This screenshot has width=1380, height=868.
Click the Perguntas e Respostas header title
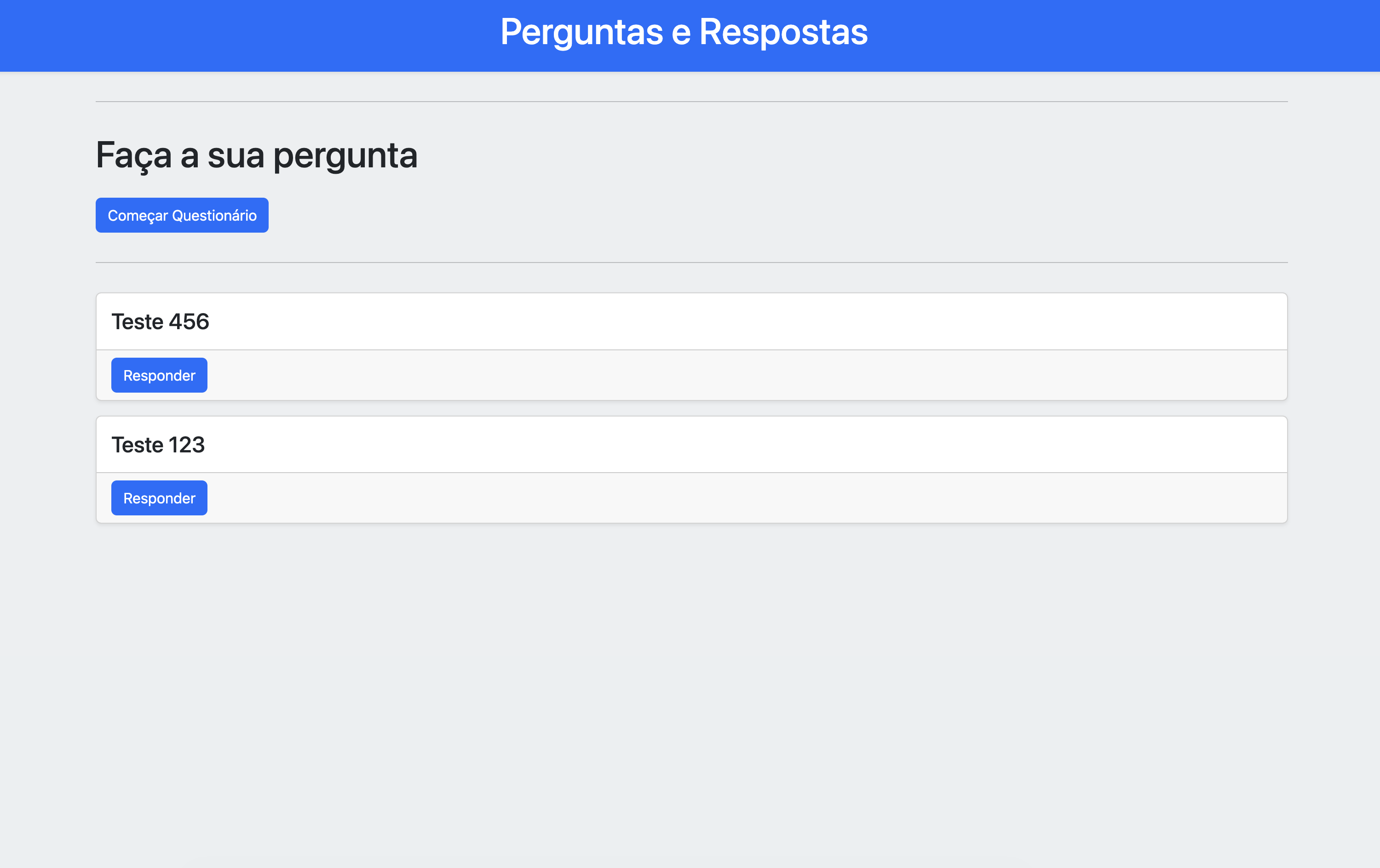[684, 32]
